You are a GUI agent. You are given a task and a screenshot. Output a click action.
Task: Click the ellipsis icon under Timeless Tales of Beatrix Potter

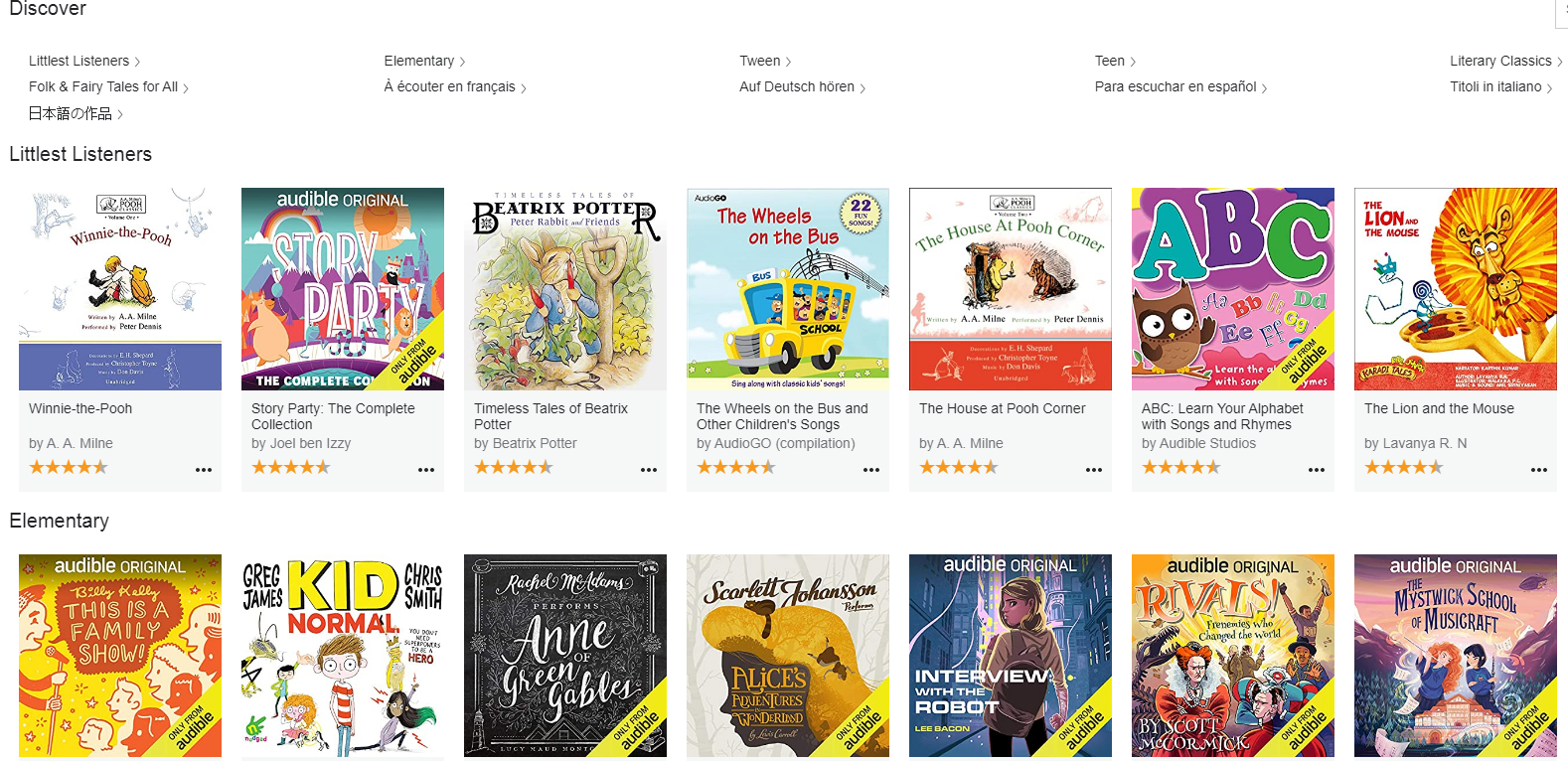(x=649, y=470)
